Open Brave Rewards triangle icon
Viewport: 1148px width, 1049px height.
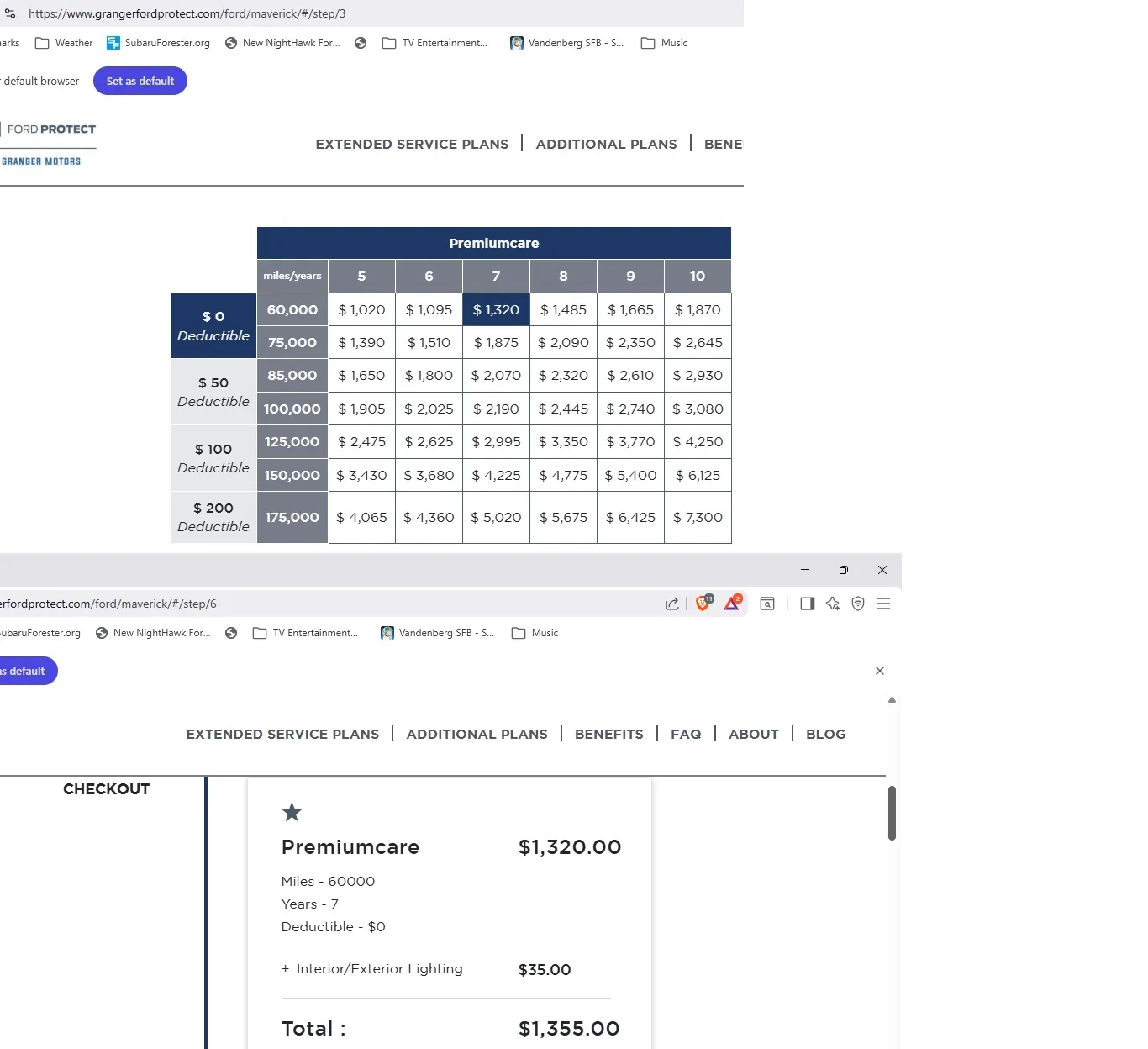tap(733, 603)
